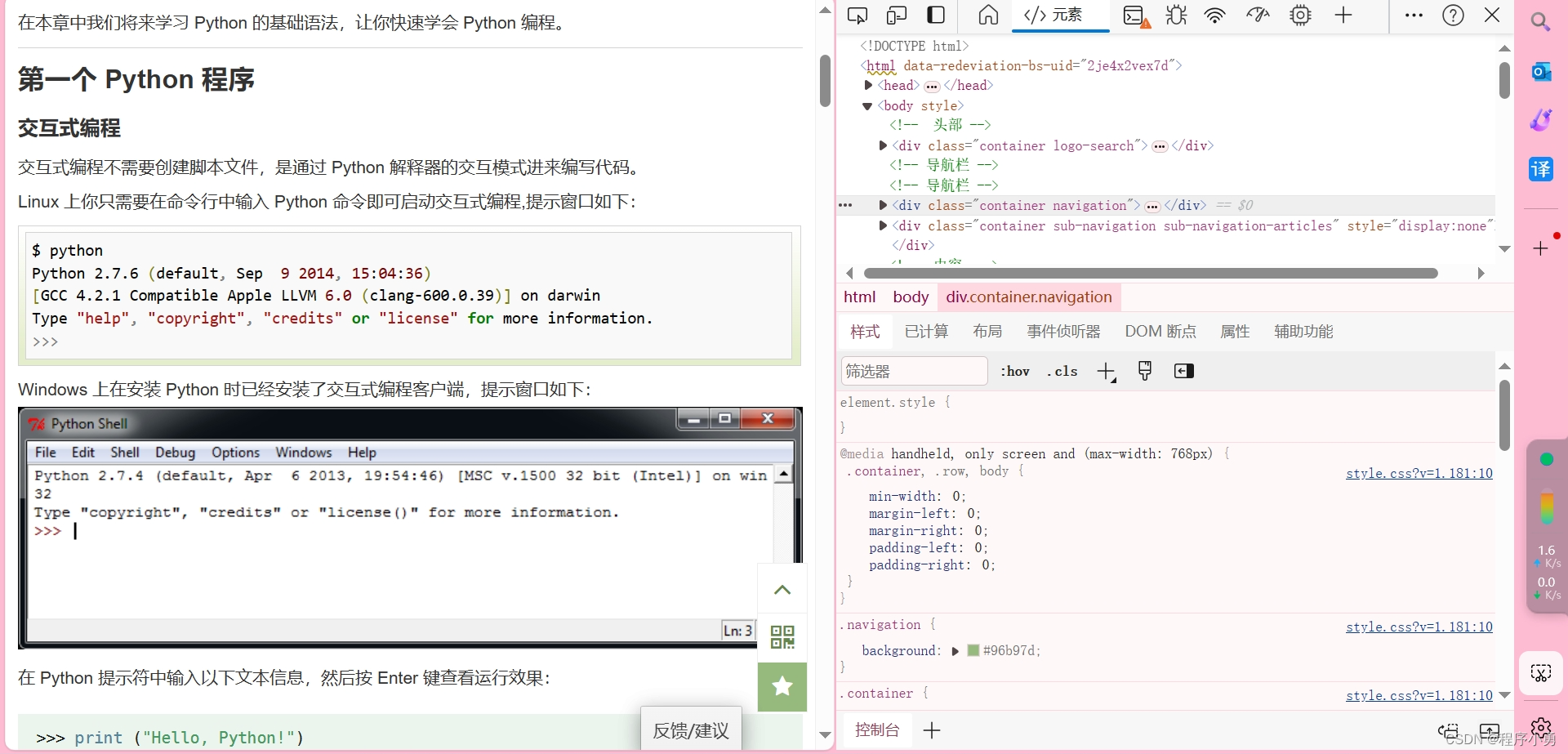Select html in the breadcrumb trail
Image resolution: width=1568 pixels, height=754 pixels.
[x=859, y=297]
